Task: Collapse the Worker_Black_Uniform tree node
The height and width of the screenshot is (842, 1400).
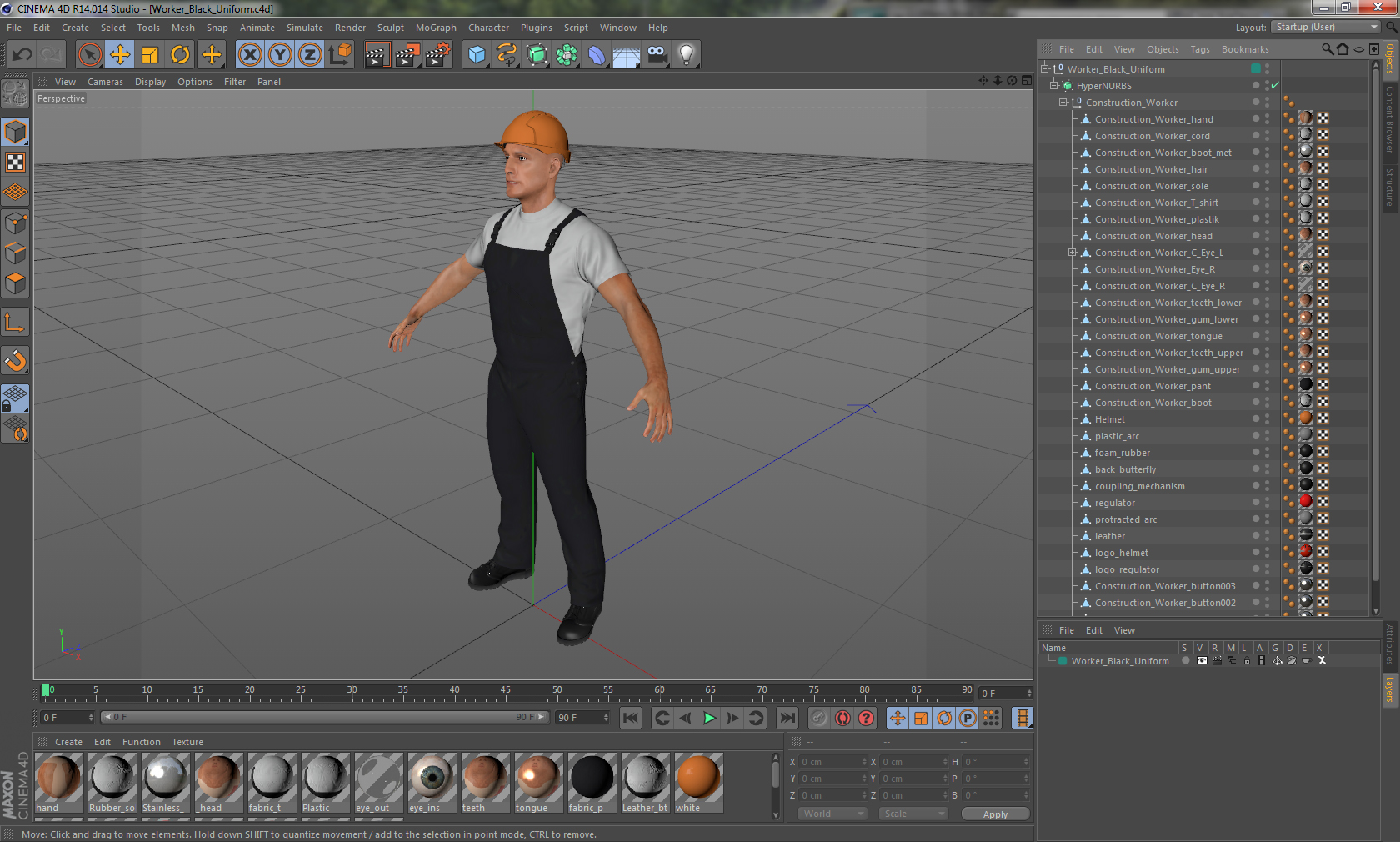Action: click(1045, 68)
